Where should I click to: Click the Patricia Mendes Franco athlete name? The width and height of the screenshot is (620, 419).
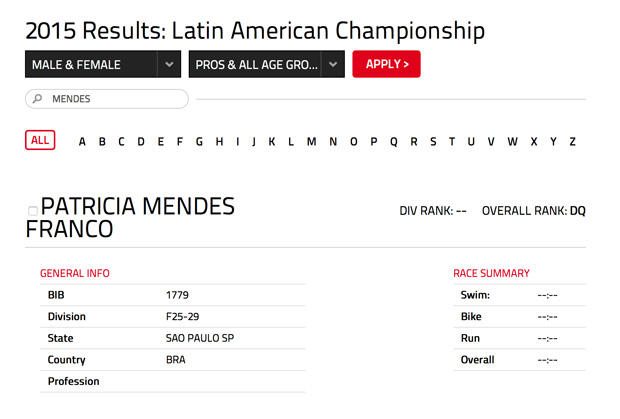point(130,217)
